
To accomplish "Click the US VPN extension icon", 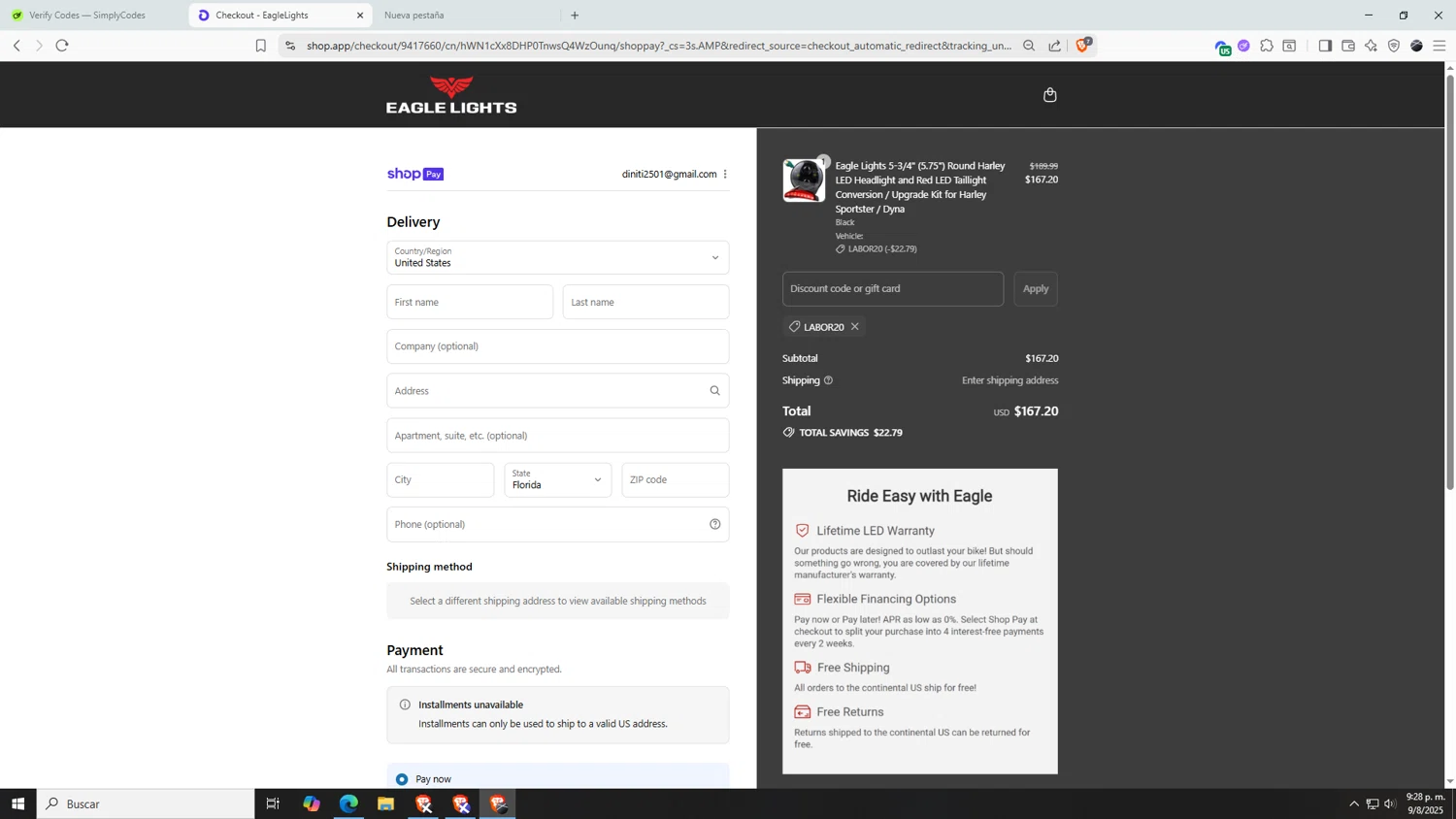I will pyautogui.click(x=1222, y=47).
